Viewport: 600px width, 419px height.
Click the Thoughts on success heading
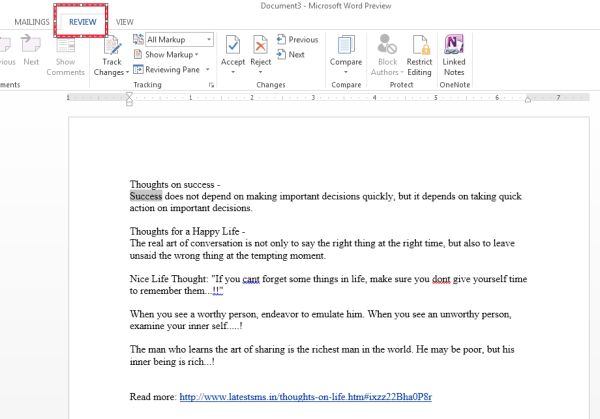175,184
